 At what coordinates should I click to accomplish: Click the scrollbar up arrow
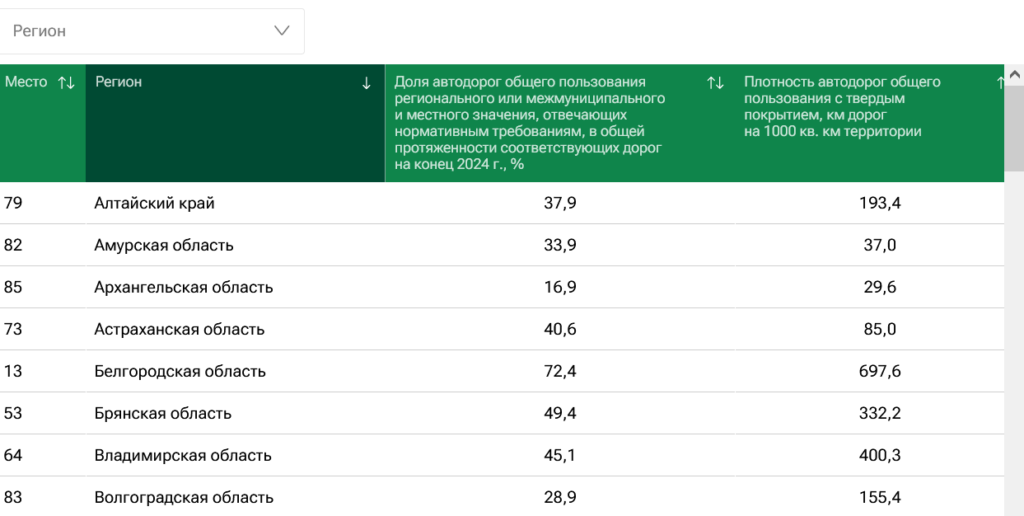click(1014, 75)
